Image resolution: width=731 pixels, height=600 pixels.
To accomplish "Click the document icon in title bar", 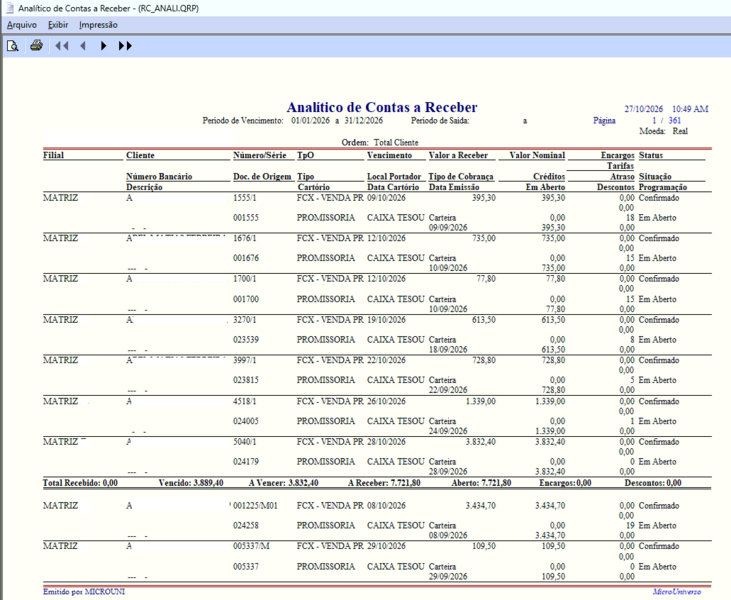I will tap(9, 8).
